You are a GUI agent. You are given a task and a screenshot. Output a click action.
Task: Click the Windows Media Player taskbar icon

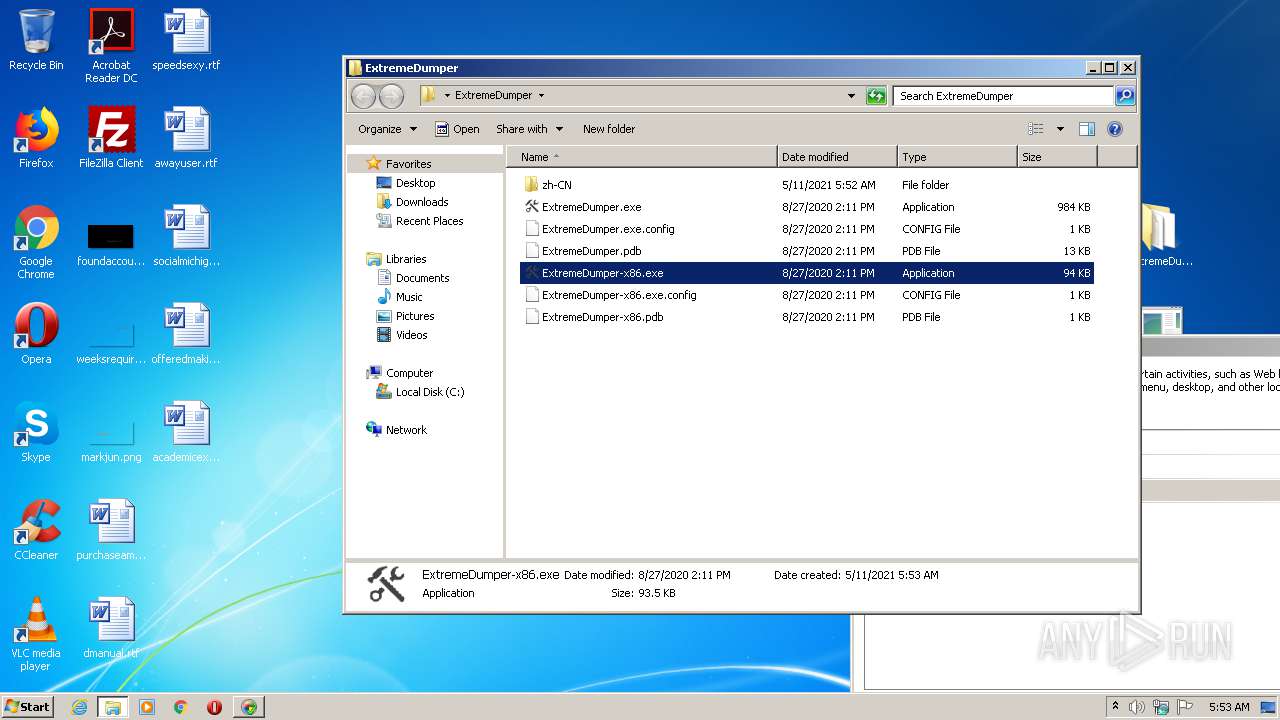(x=147, y=707)
